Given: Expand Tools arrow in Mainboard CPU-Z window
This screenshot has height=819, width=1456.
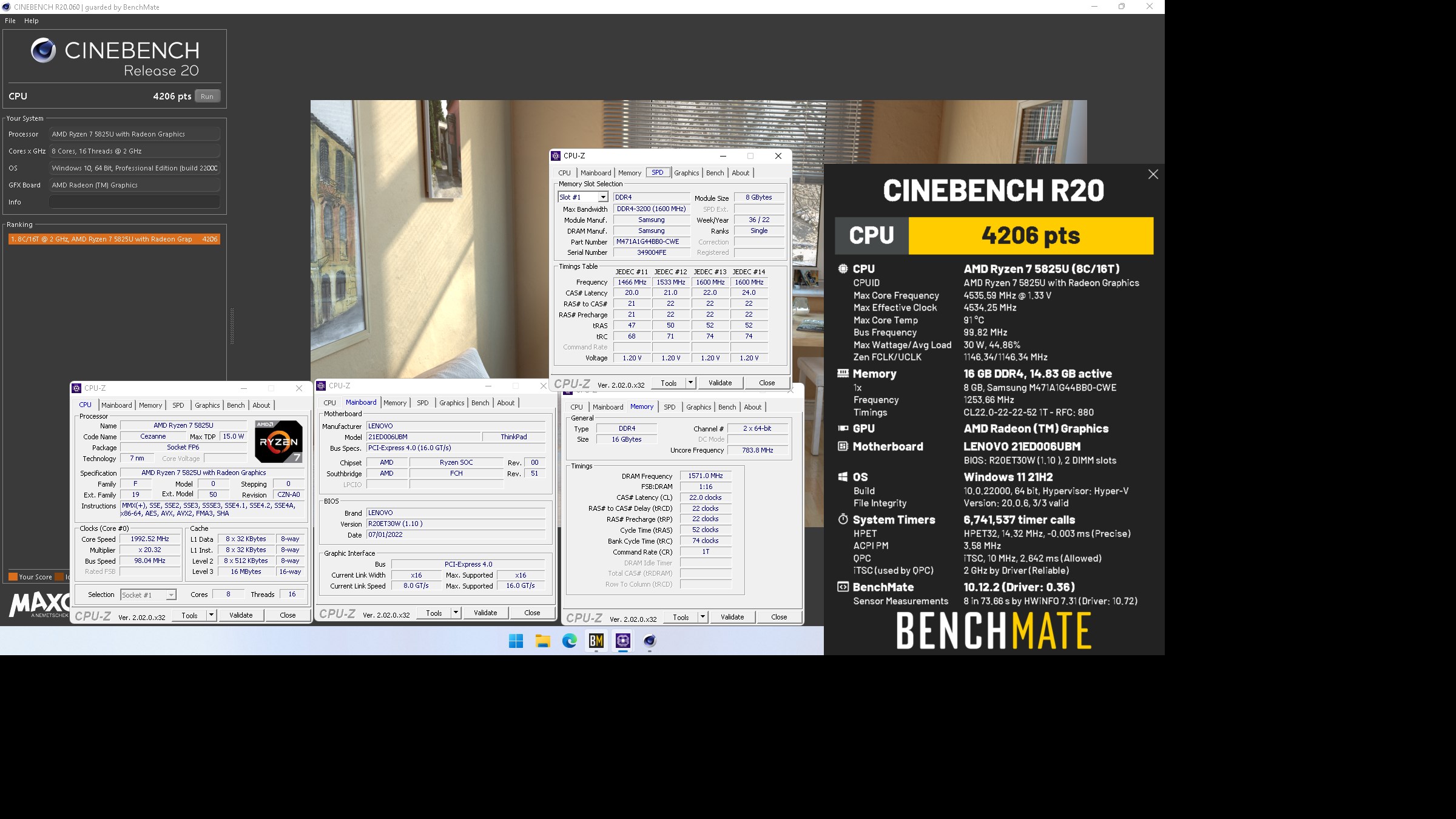Looking at the screenshot, I should (456, 613).
